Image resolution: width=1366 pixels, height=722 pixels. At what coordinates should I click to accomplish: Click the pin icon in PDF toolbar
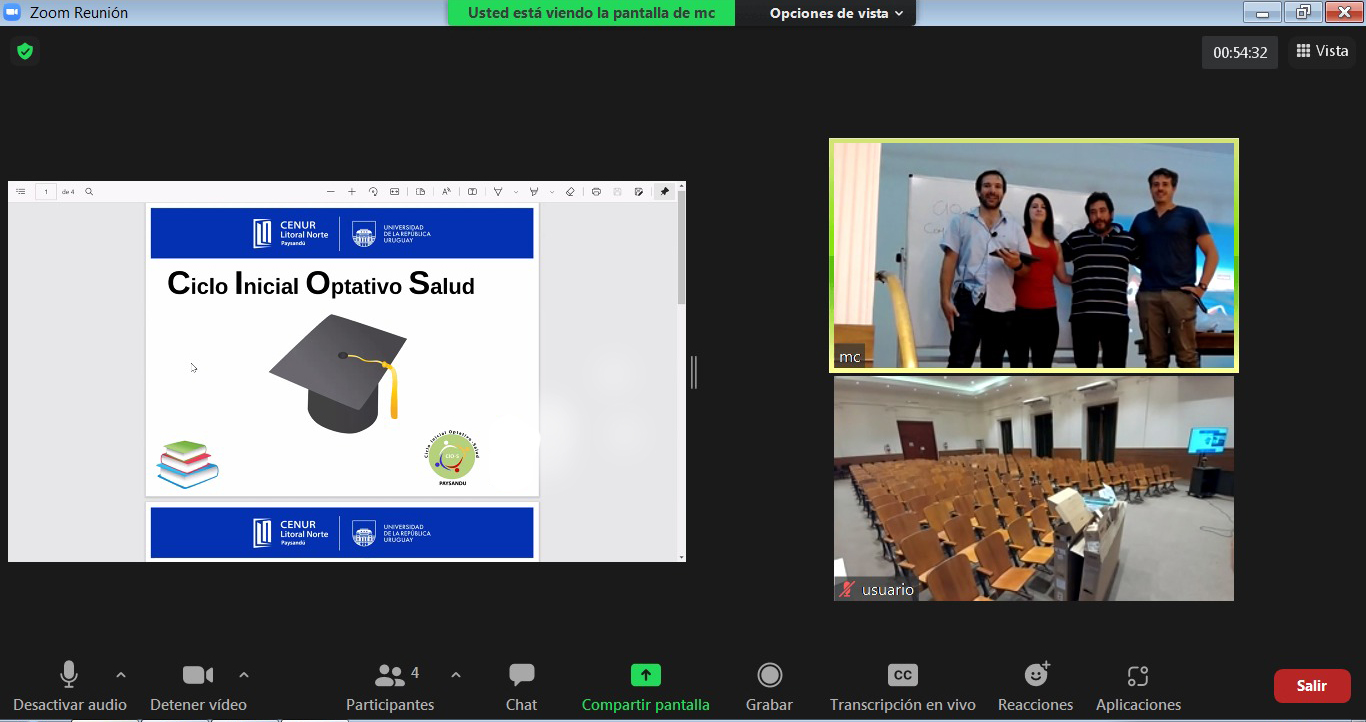(664, 192)
